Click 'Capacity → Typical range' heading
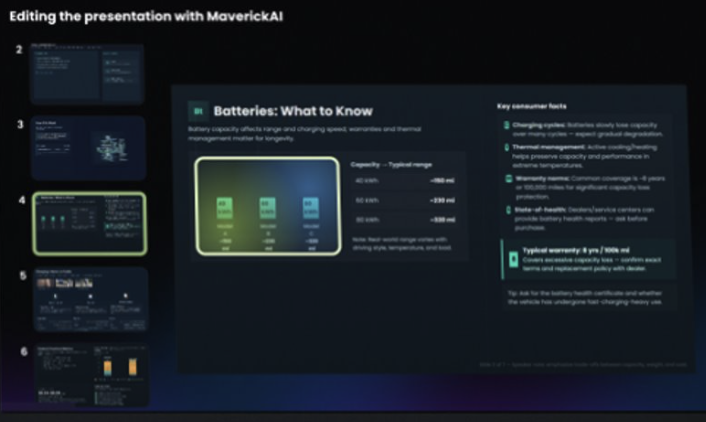Image resolution: width=706 pixels, height=422 pixels. pyautogui.click(x=391, y=164)
